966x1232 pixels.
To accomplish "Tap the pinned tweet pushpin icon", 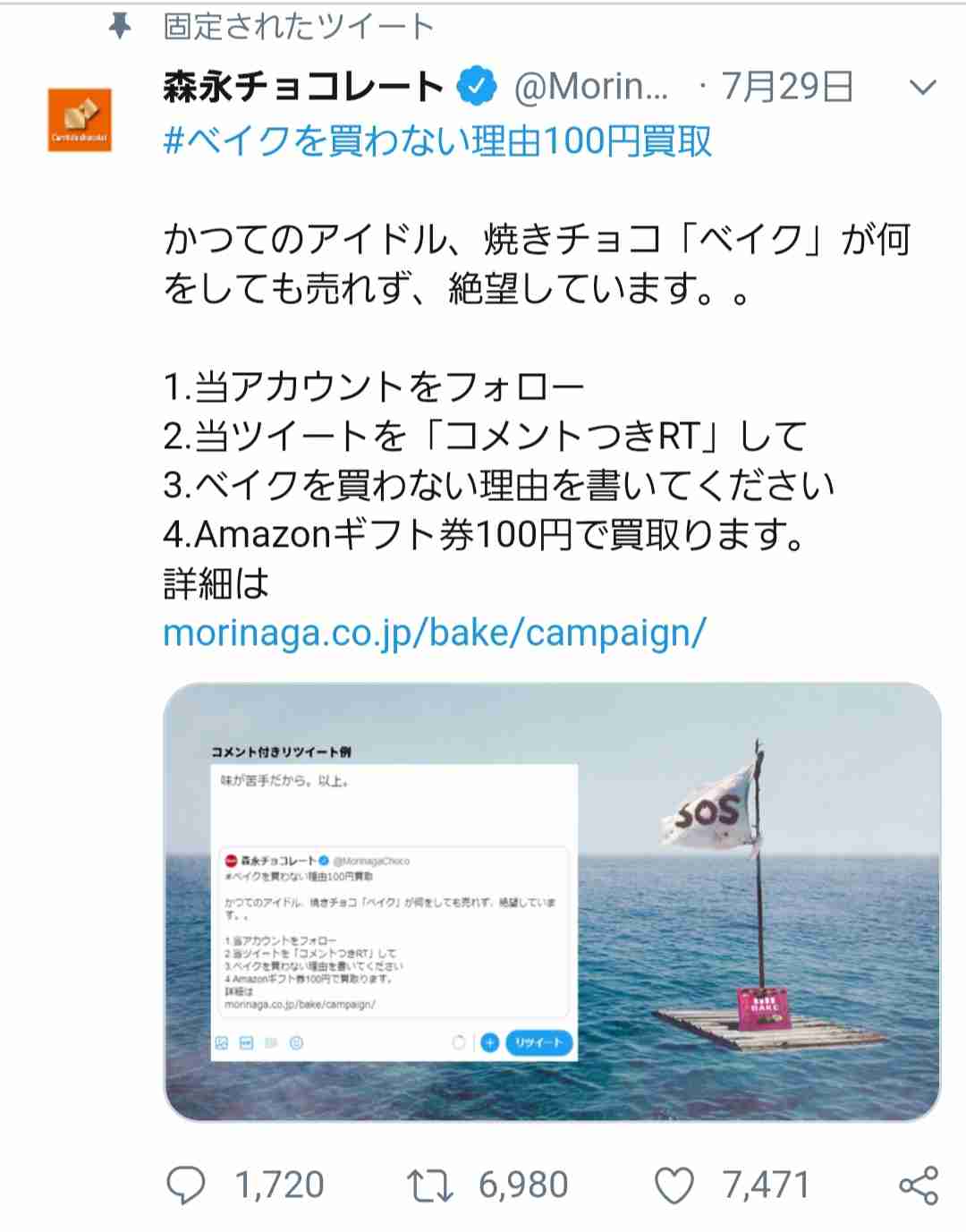I will pyautogui.click(x=120, y=27).
